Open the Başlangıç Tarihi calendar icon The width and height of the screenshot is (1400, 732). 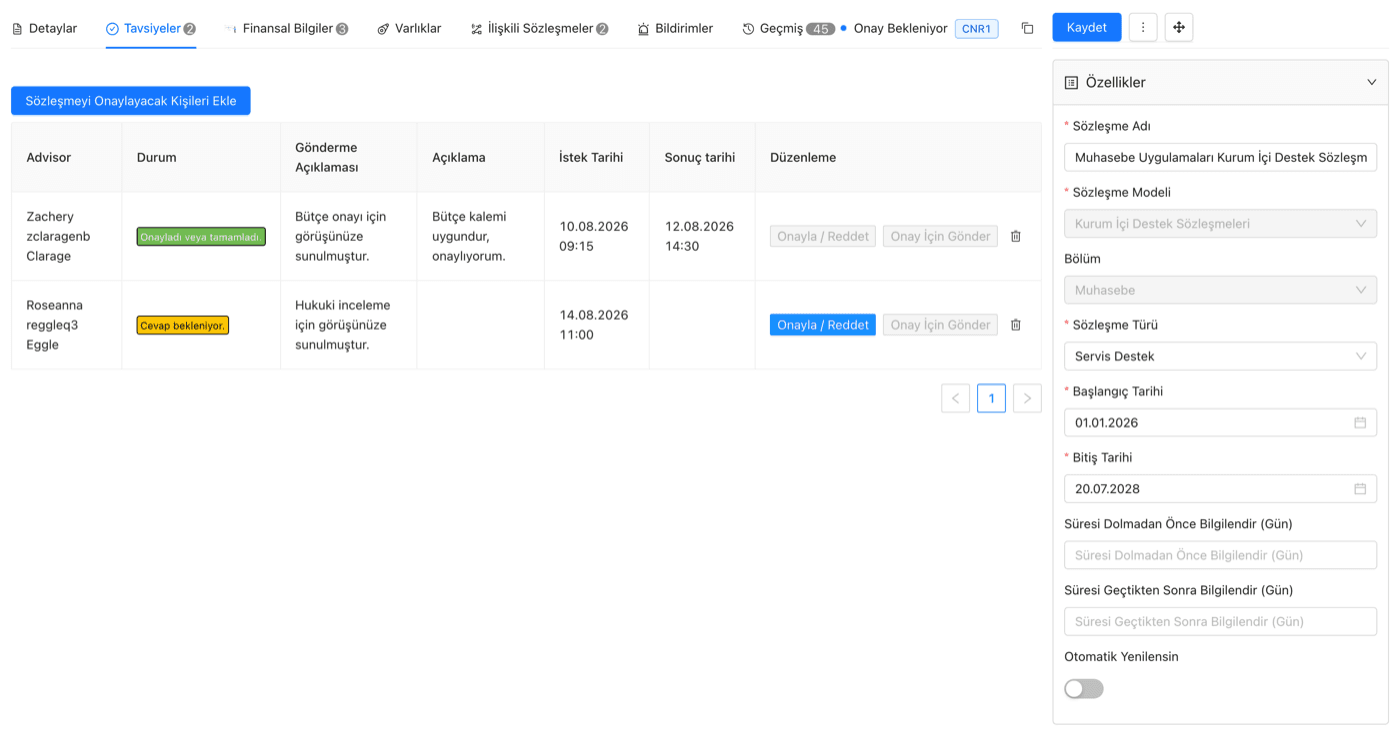point(1360,423)
